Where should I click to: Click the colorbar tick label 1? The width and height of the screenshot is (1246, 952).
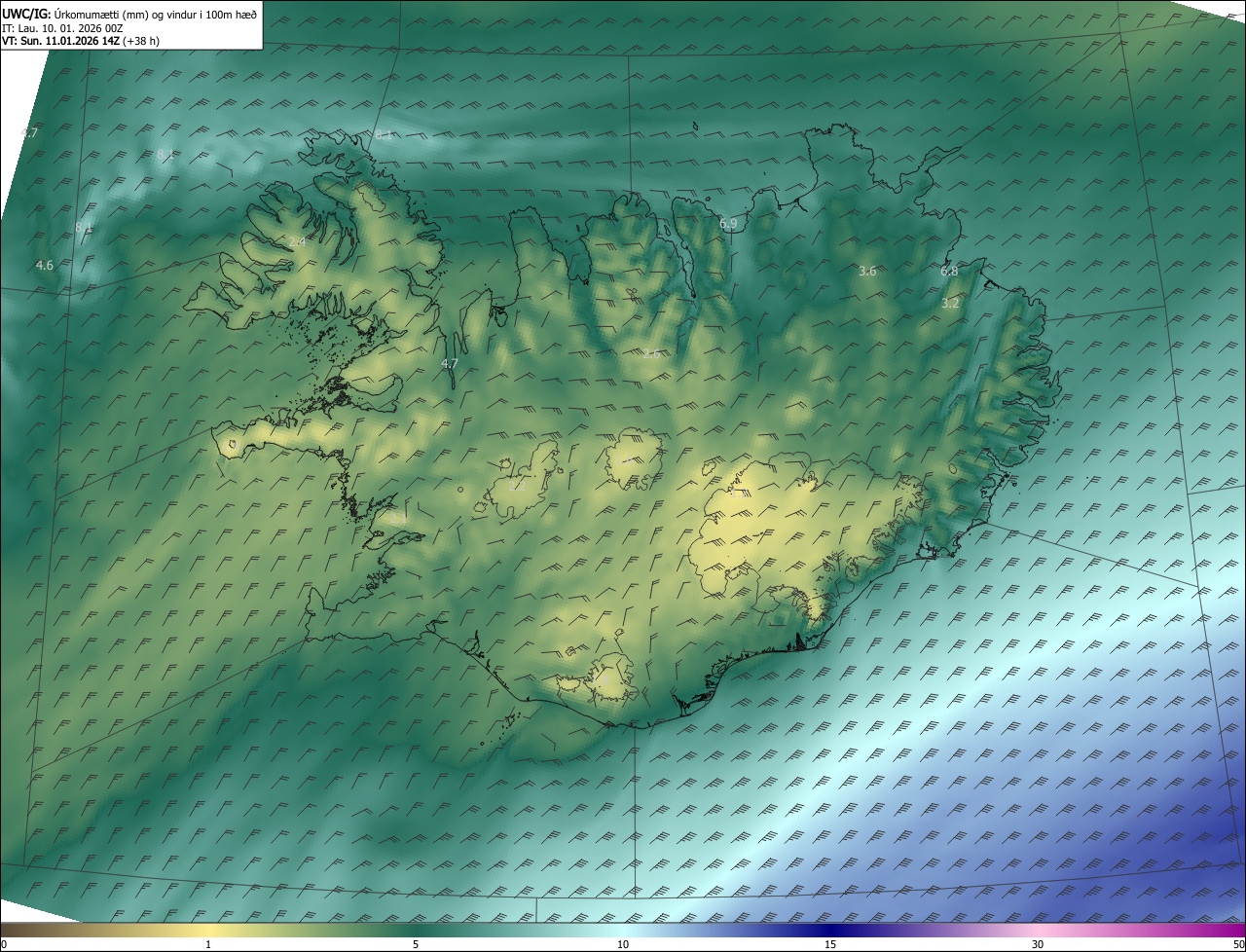[x=207, y=945]
